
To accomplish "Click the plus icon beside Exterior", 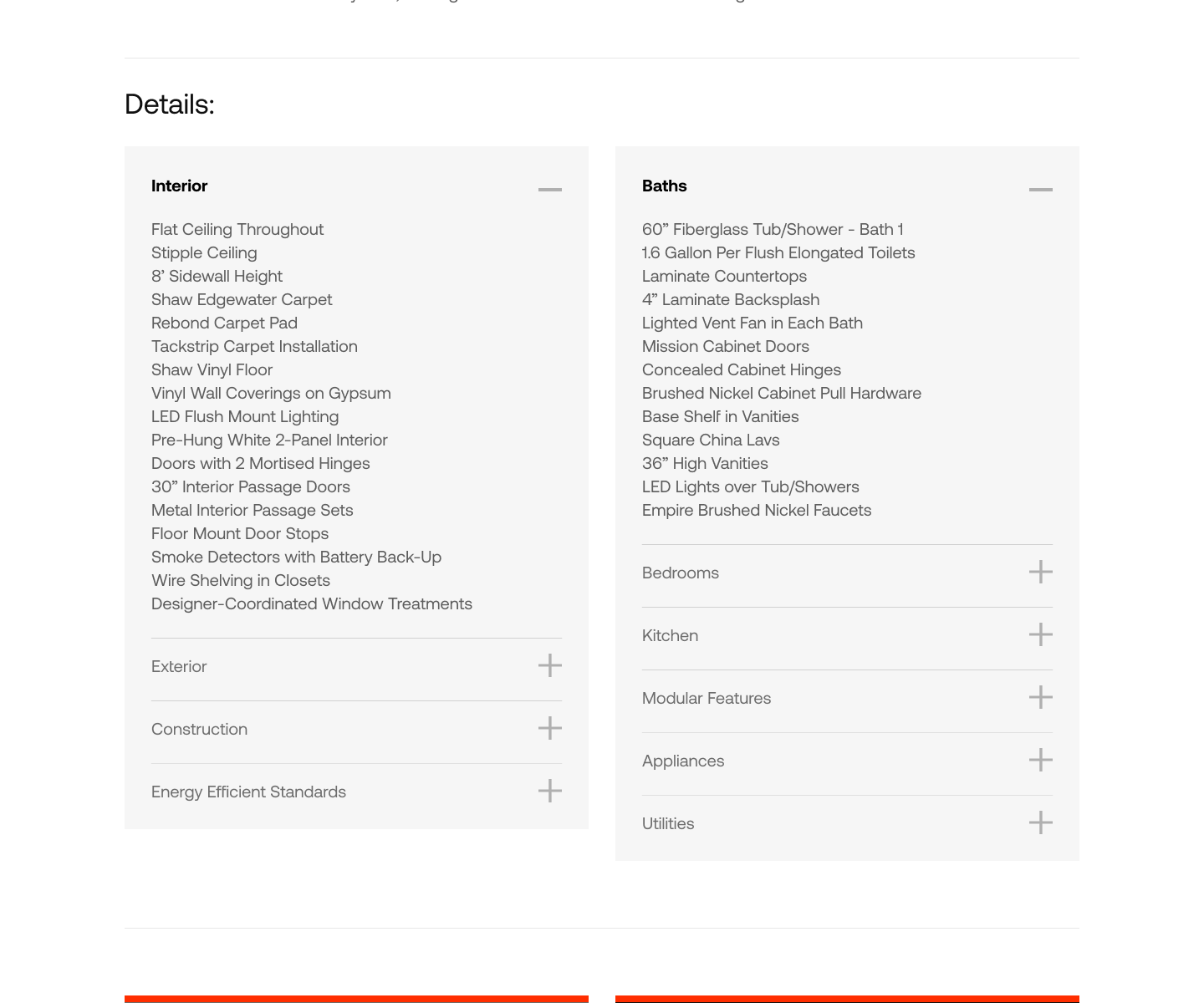I will point(550,665).
